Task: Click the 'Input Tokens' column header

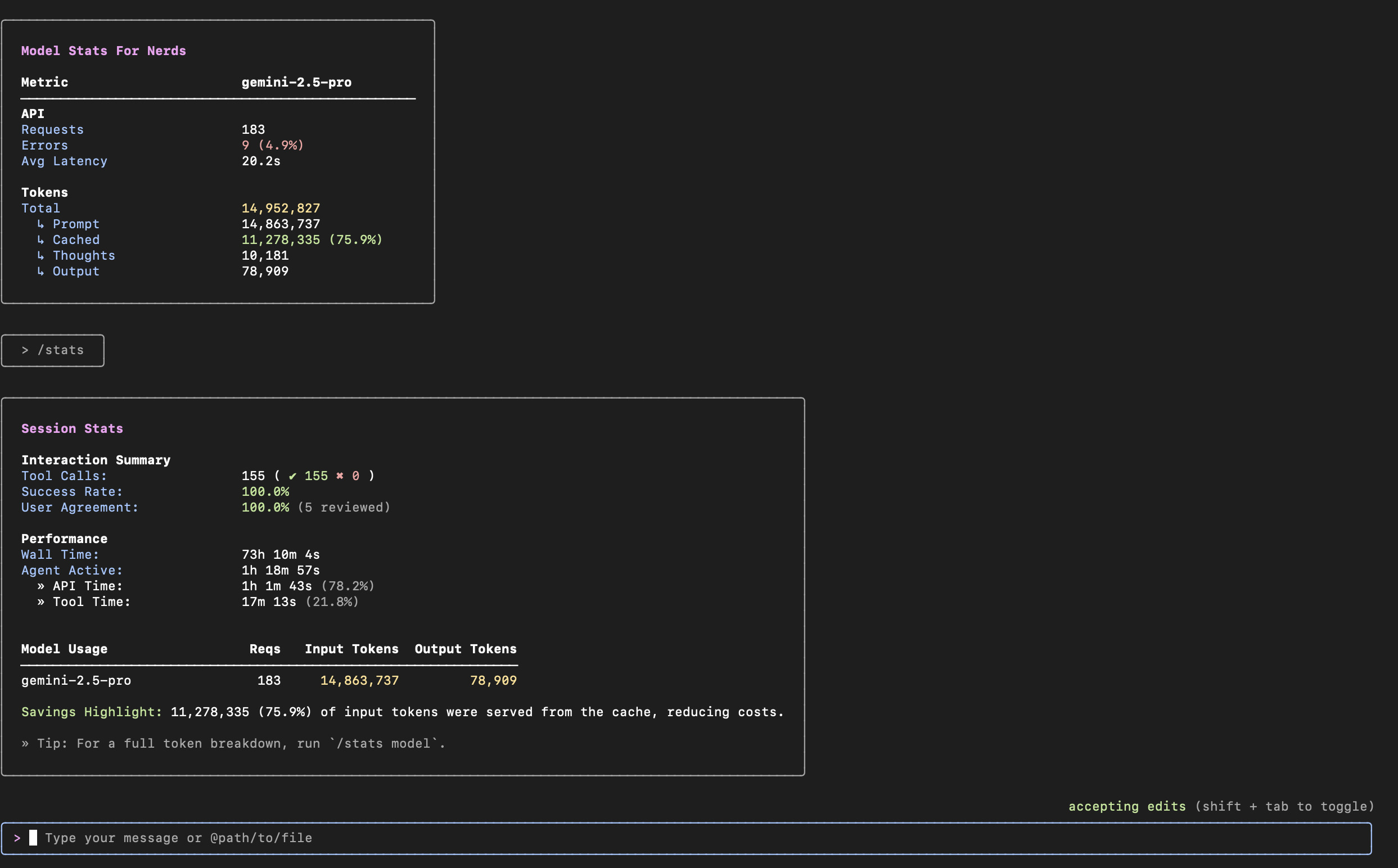Action: [351, 649]
